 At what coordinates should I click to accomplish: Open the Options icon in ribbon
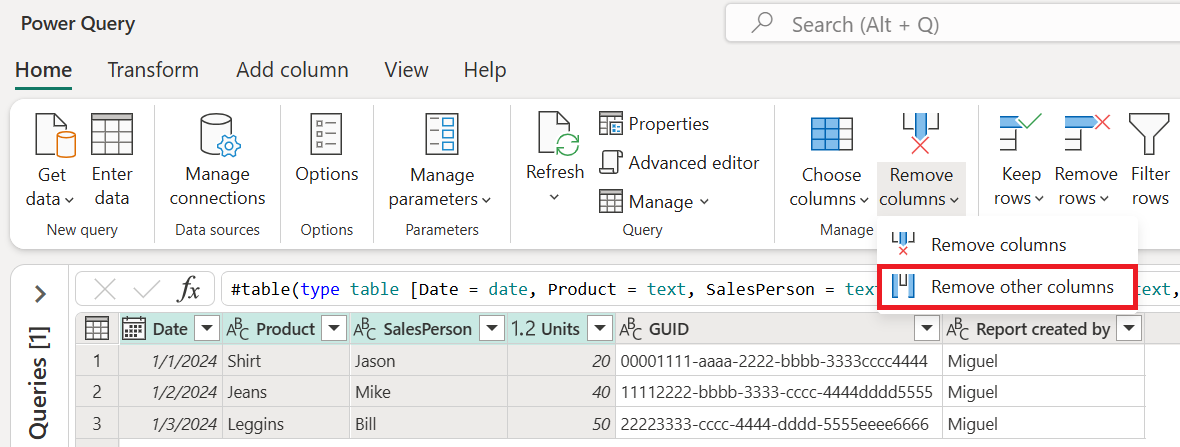[x=326, y=134]
